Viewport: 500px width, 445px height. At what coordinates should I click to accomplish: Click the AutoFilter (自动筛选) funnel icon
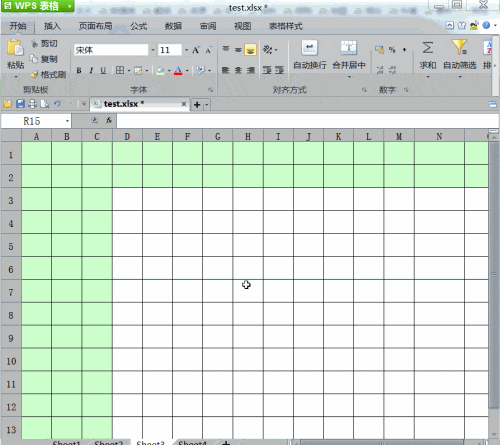click(459, 47)
